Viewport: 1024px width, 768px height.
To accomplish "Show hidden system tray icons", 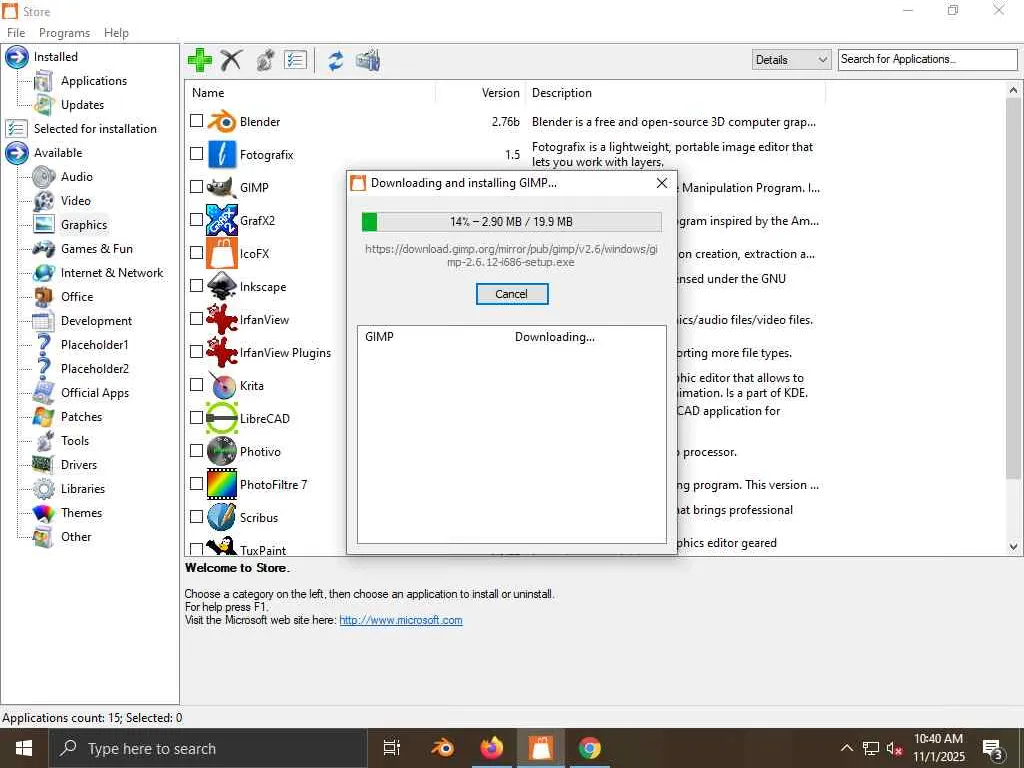I will coord(846,748).
